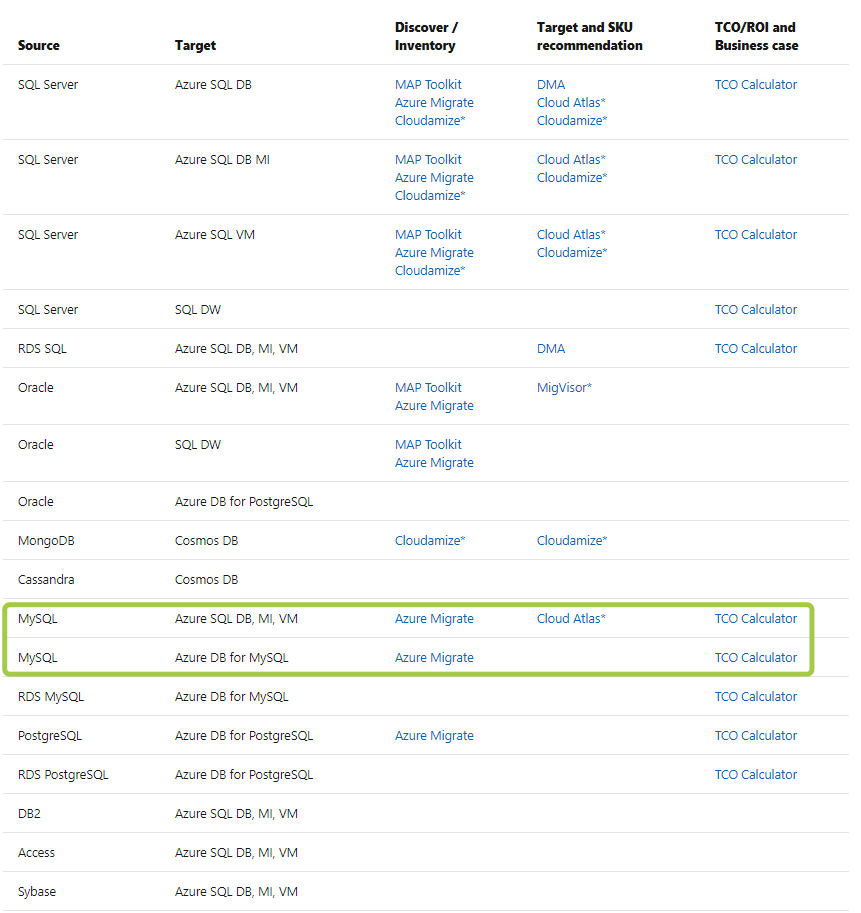Viewport: 861px width, 913px height.
Task: Open Cloudamize* SKU link in Azure SQL DB MI row
Action: point(572,178)
